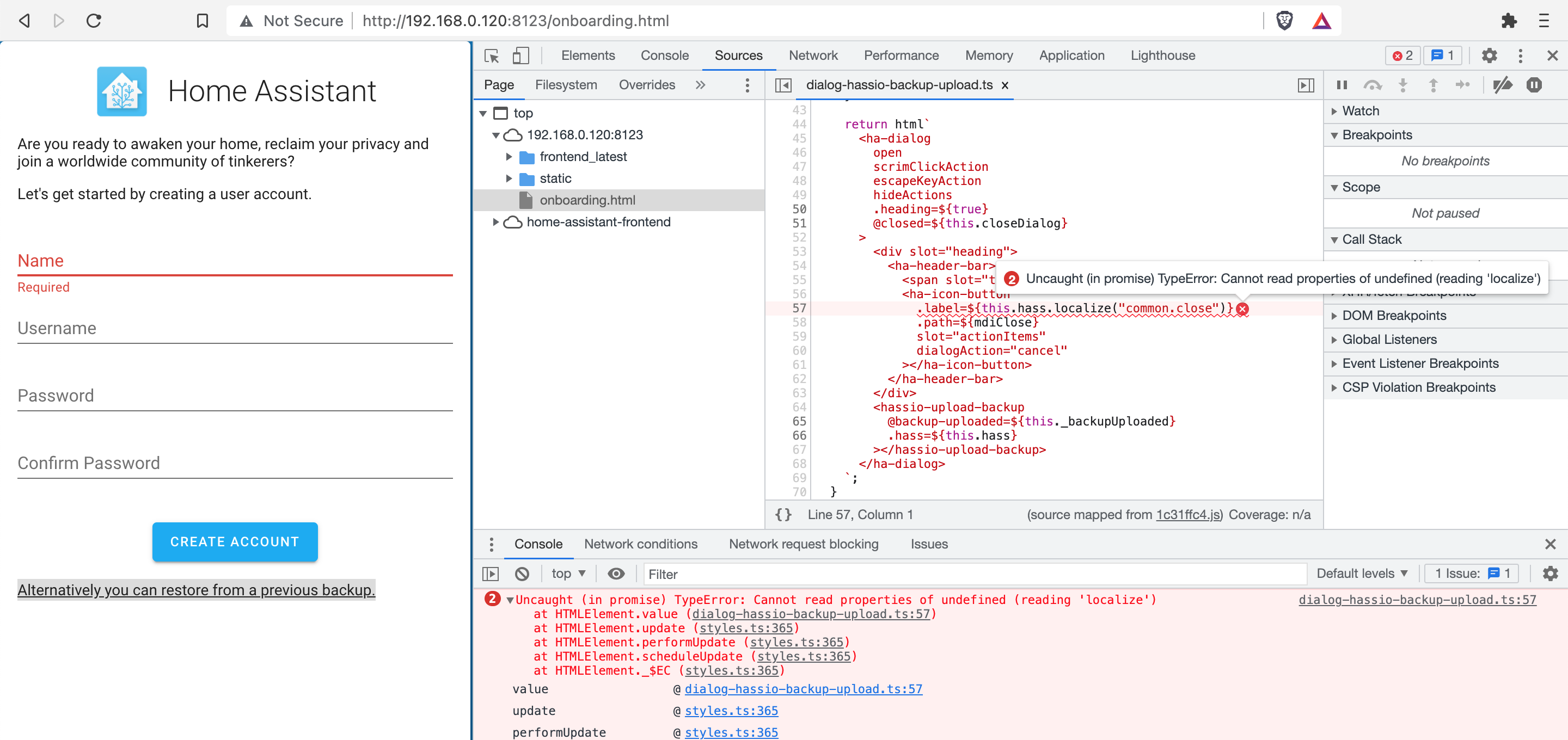Open the pretty-print braces formatter
This screenshot has height=740, width=1568.
784,514
